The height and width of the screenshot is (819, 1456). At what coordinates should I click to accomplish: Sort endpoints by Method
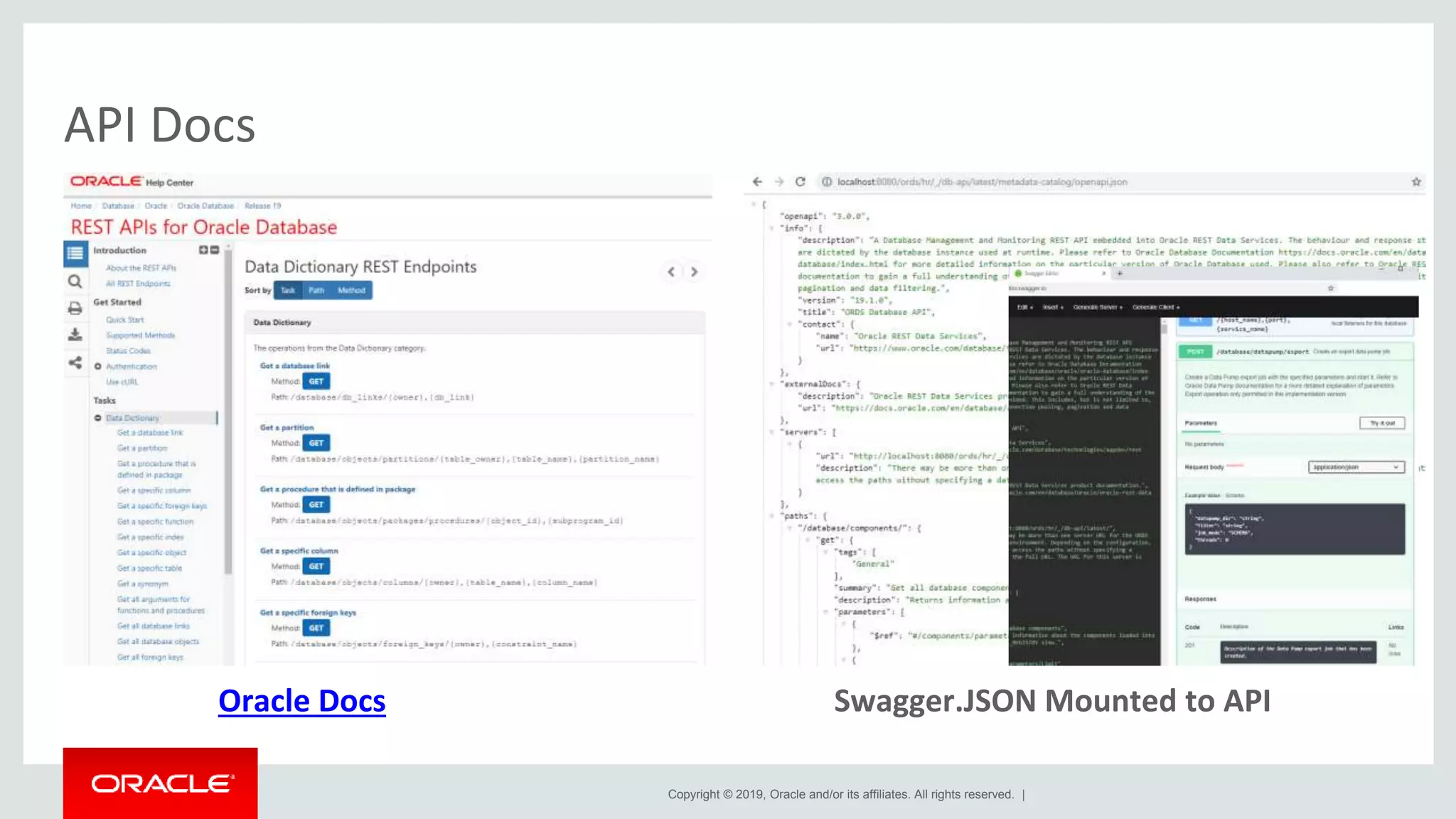351,290
